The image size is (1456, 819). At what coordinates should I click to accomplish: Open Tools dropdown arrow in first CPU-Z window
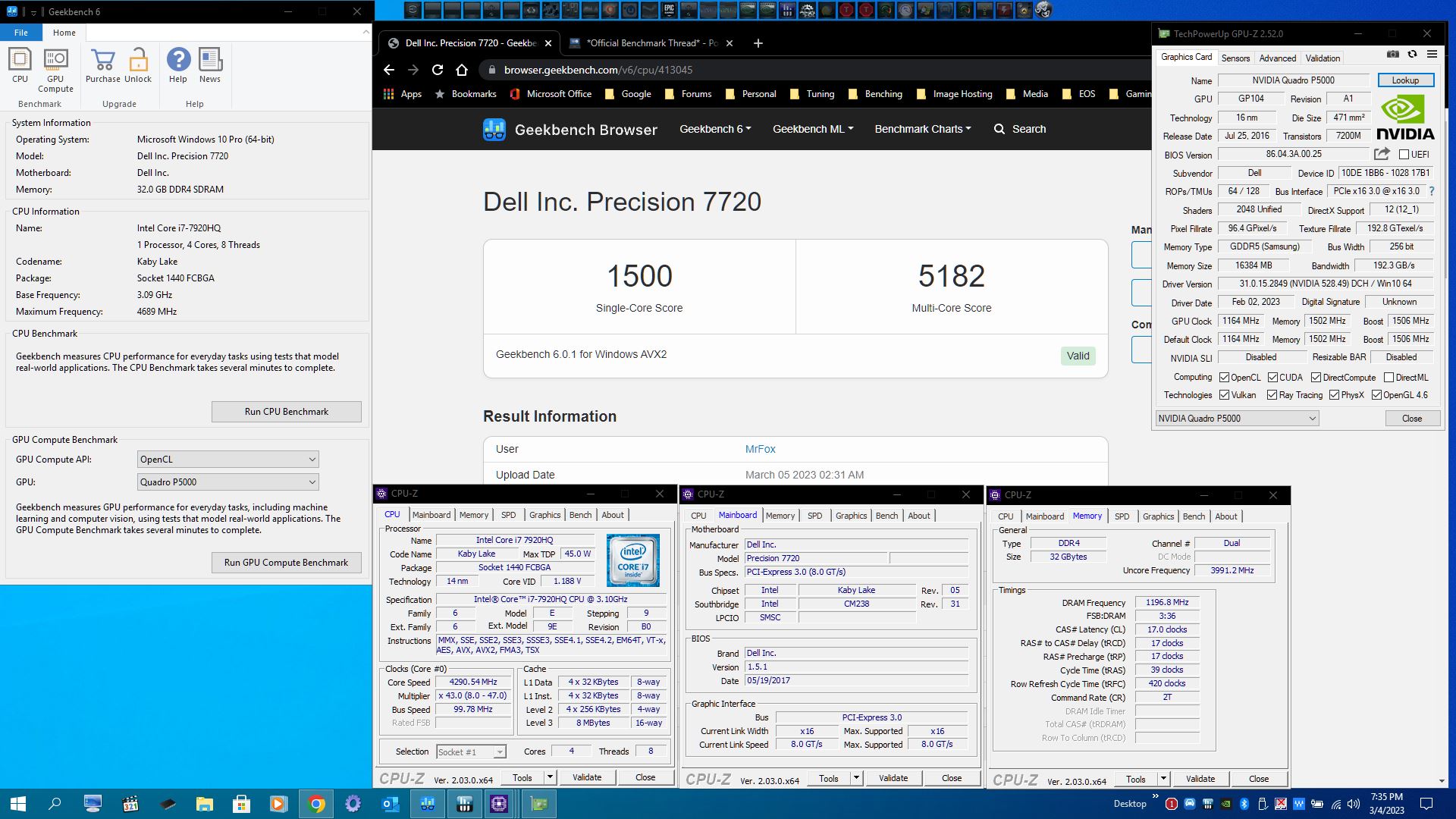(x=550, y=777)
